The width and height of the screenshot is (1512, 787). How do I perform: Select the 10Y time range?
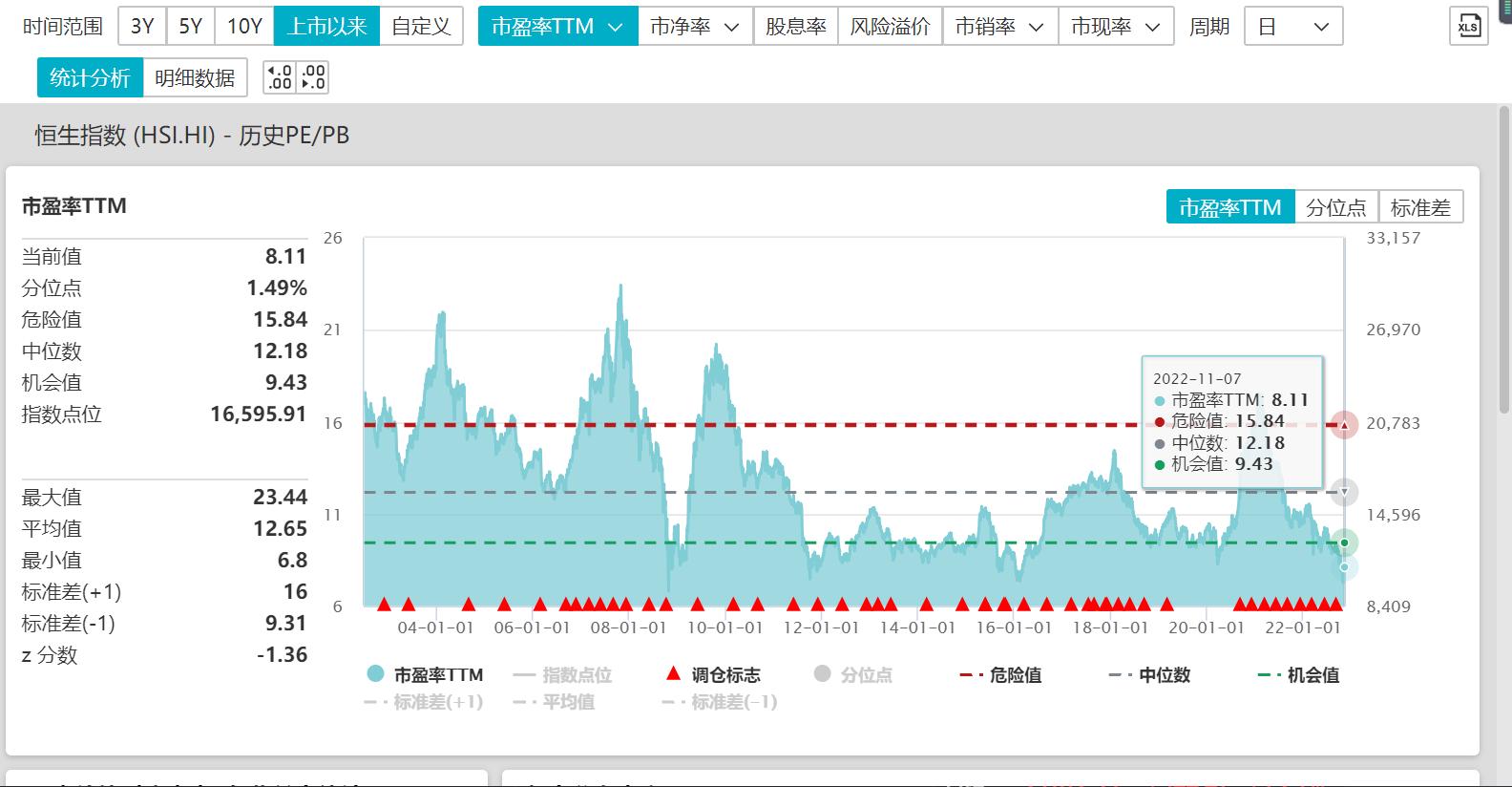pos(244,26)
